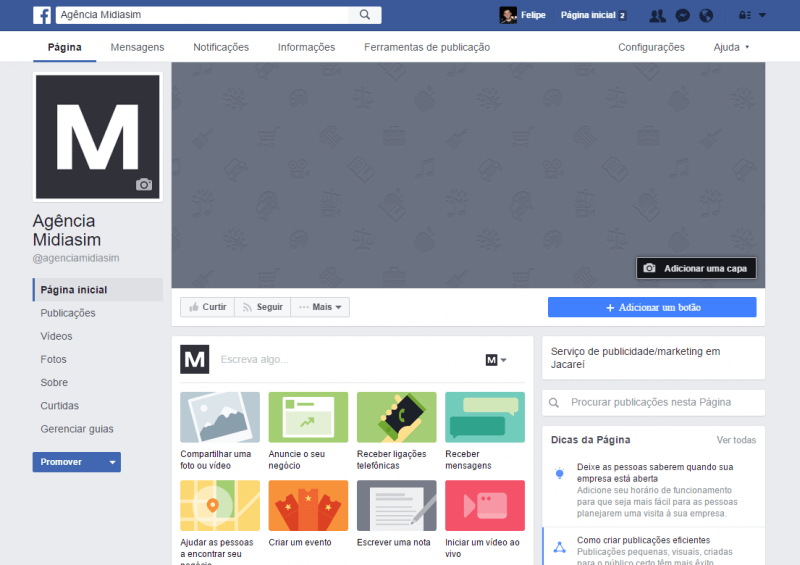Open Ferramentas de publicação tab

point(427,47)
